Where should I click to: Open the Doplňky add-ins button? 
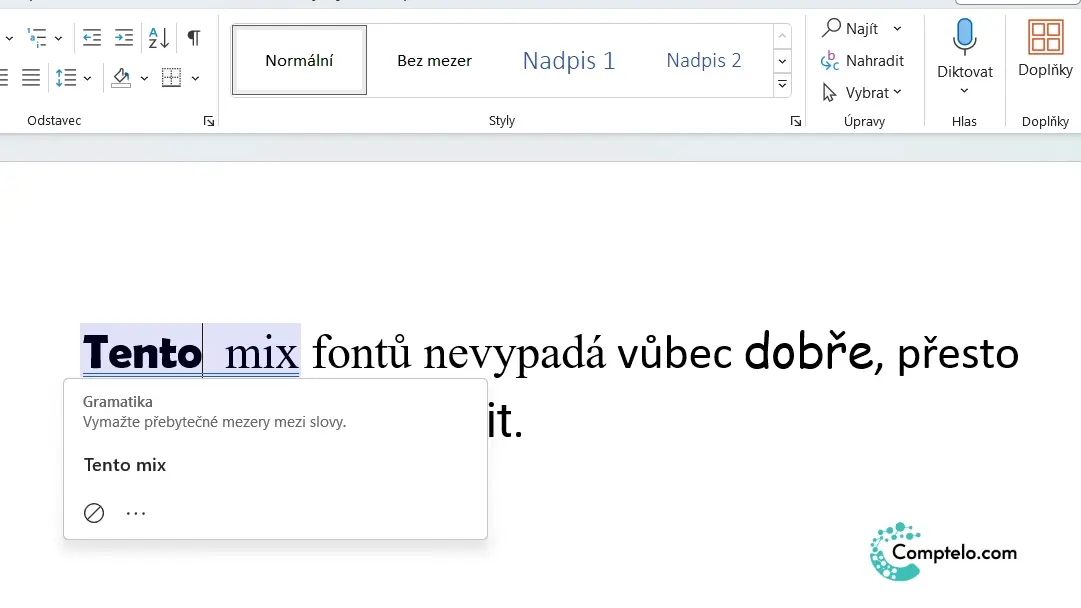click(x=1045, y=48)
